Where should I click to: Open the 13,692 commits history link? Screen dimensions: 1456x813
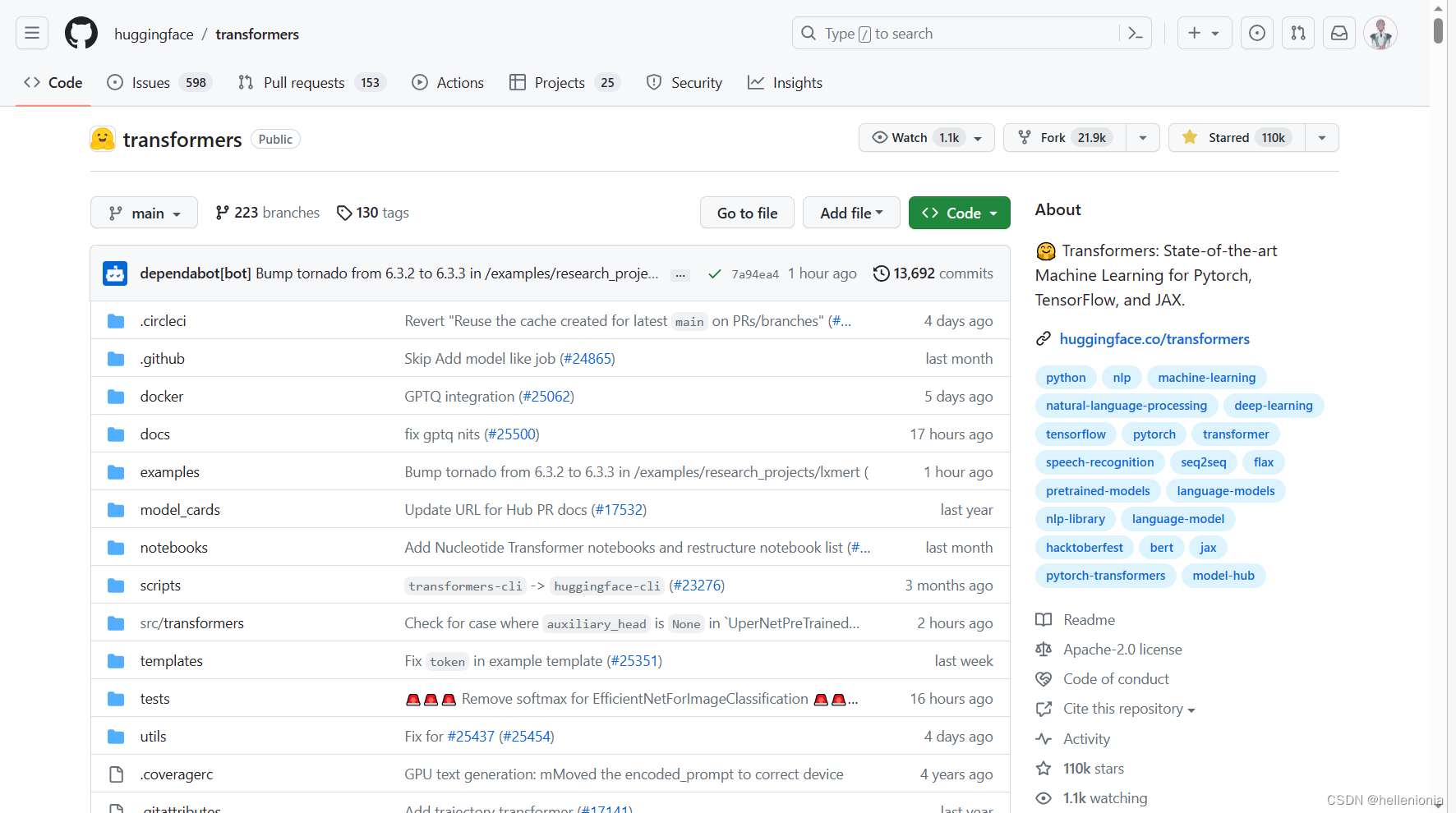point(933,273)
